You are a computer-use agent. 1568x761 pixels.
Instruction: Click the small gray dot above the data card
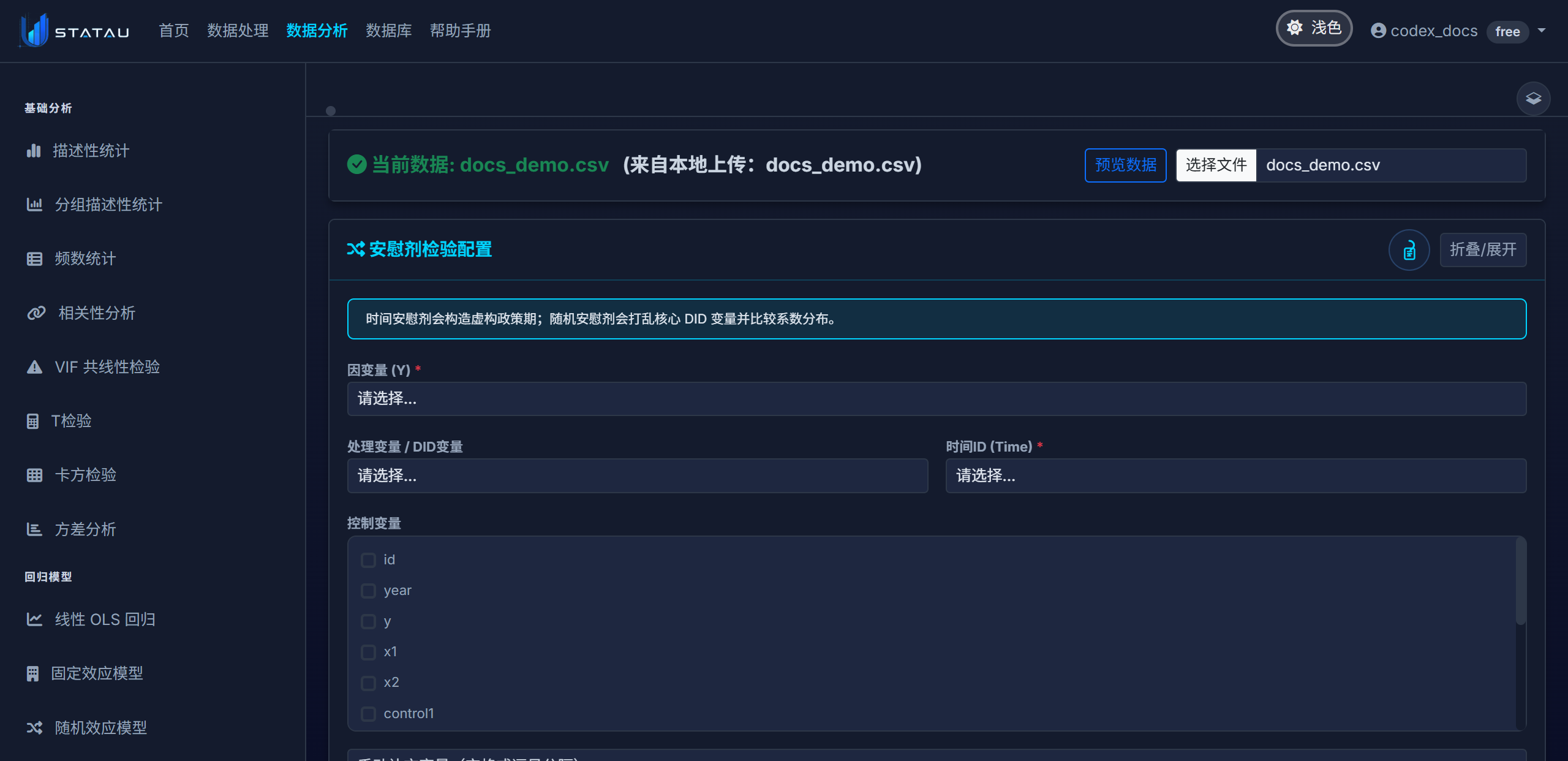(x=331, y=111)
